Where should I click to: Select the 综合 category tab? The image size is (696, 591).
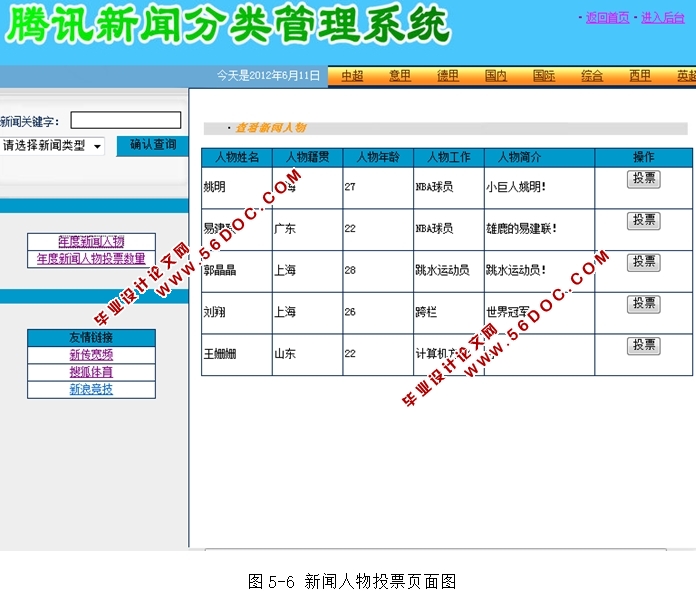pos(592,76)
